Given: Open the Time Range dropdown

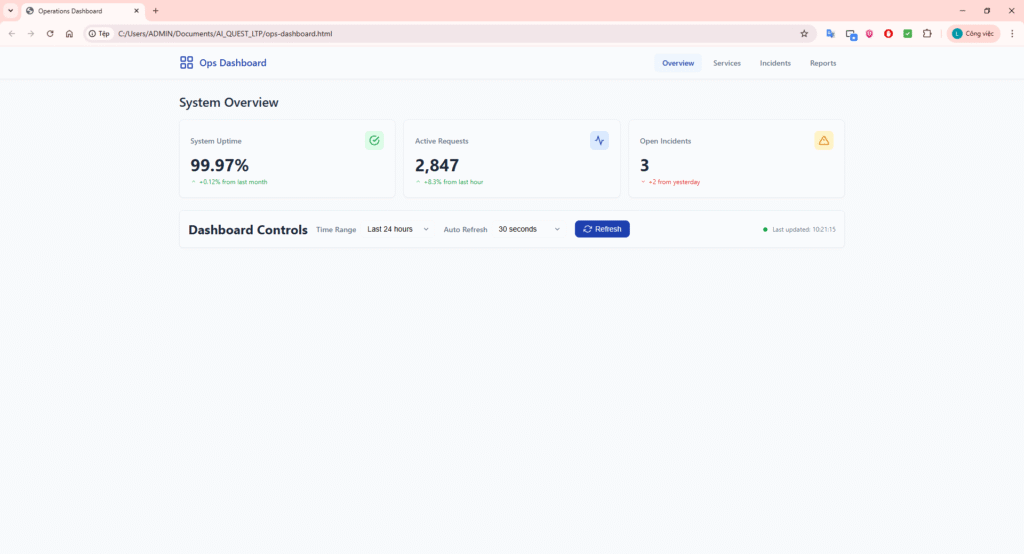Looking at the screenshot, I should [x=397, y=229].
